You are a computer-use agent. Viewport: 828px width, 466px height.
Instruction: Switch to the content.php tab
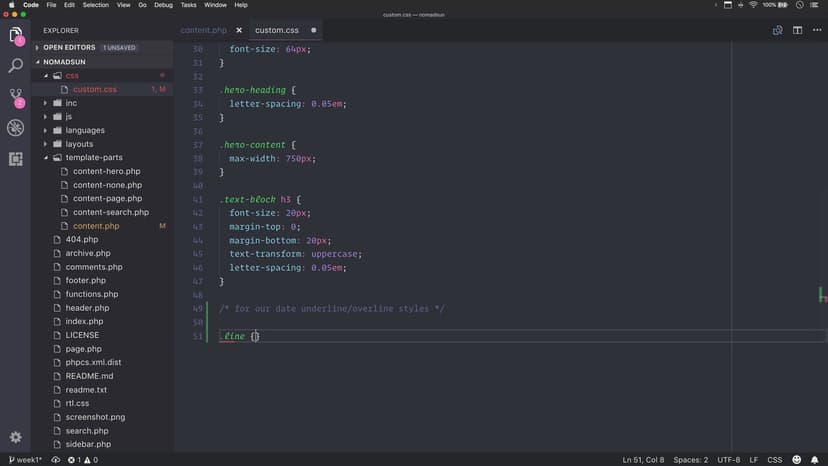point(204,30)
